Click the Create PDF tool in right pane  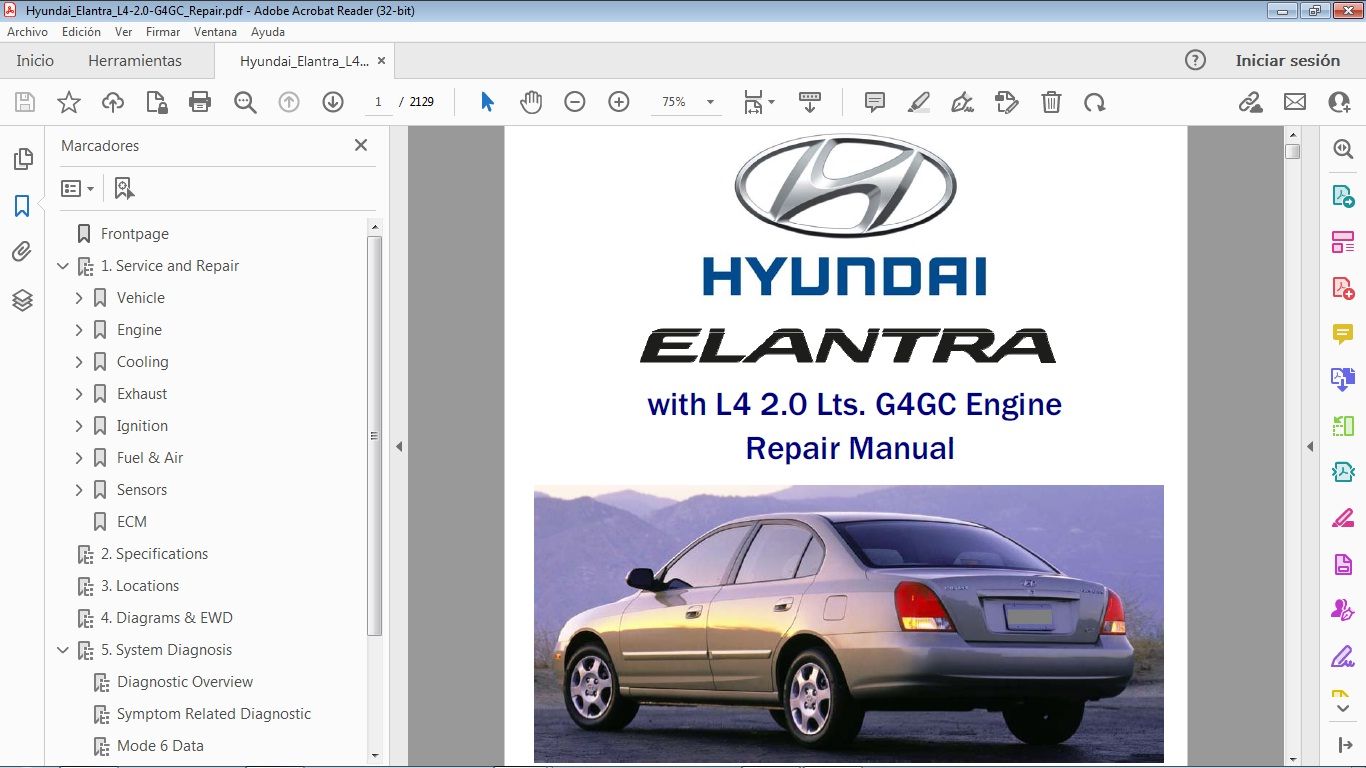(x=1343, y=288)
